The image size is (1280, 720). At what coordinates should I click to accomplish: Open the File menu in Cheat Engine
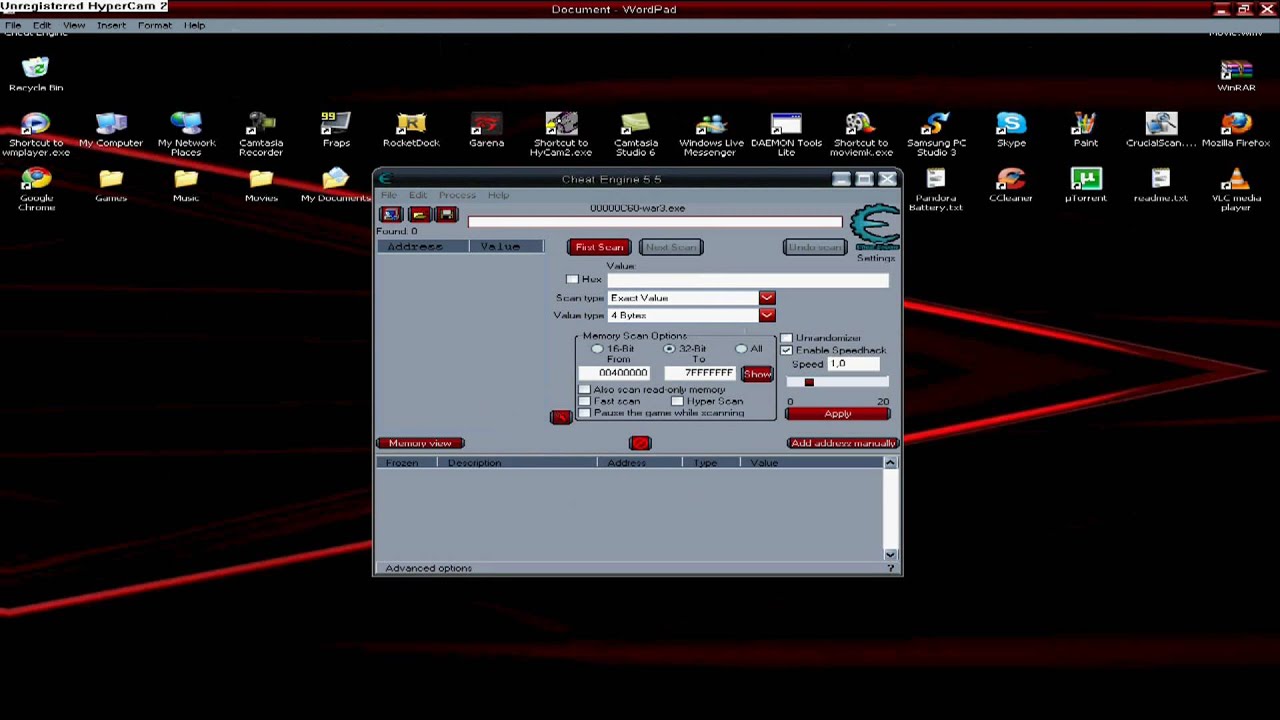pos(388,195)
